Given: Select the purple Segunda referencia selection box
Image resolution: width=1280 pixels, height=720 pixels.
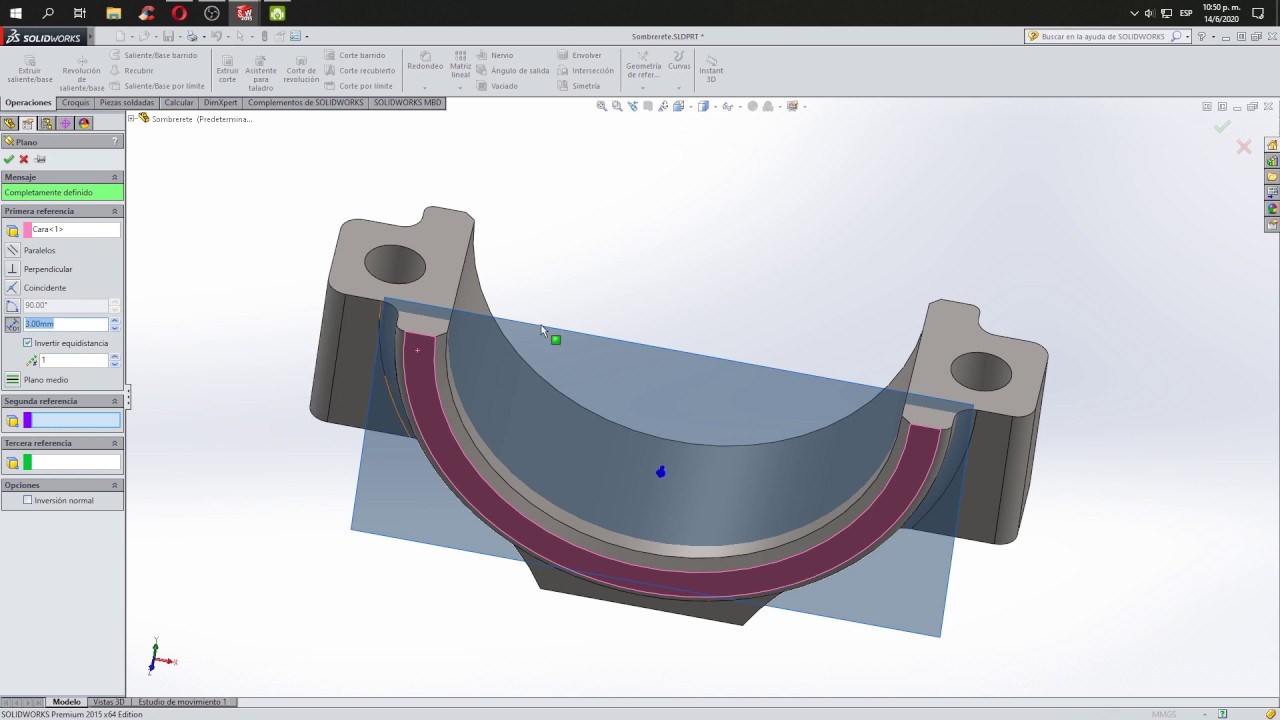Looking at the screenshot, I should 72,421.
